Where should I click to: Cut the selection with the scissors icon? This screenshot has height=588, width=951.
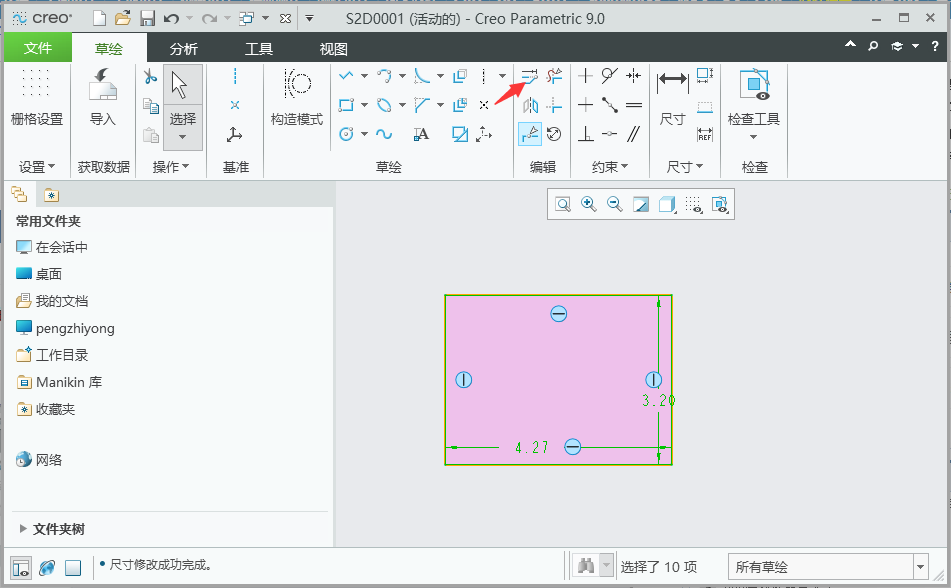pyautogui.click(x=150, y=76)
